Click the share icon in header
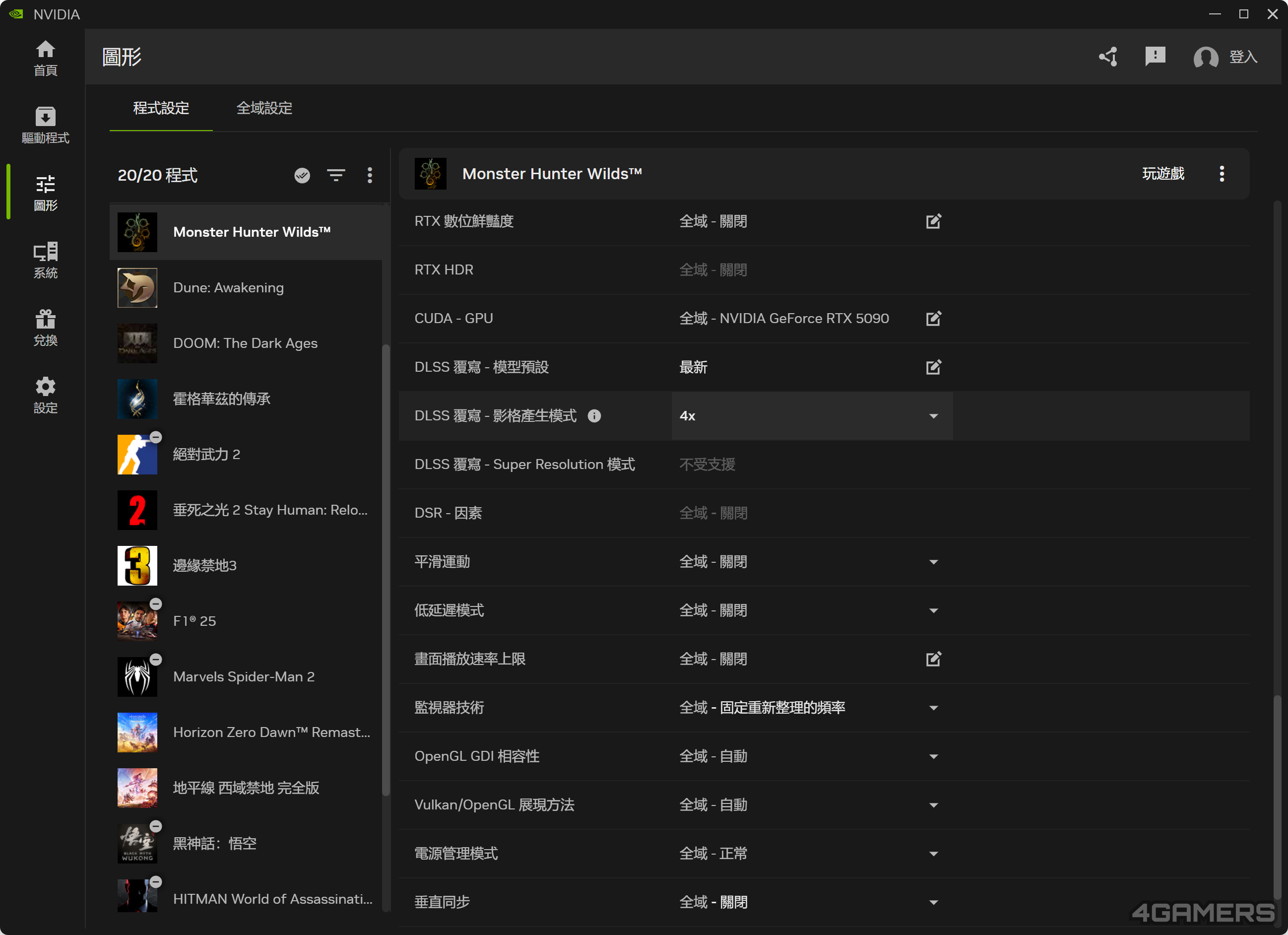 coord(1108,57)
